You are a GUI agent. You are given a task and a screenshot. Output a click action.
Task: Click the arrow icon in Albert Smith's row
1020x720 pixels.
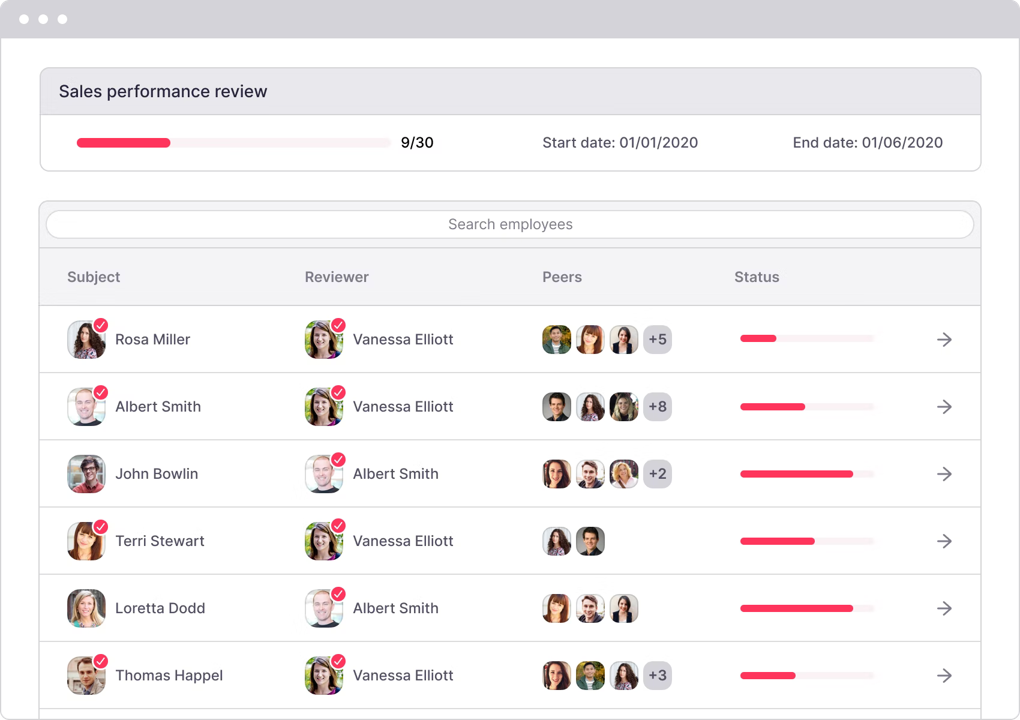pyautogui.click(x=943, y=407)
